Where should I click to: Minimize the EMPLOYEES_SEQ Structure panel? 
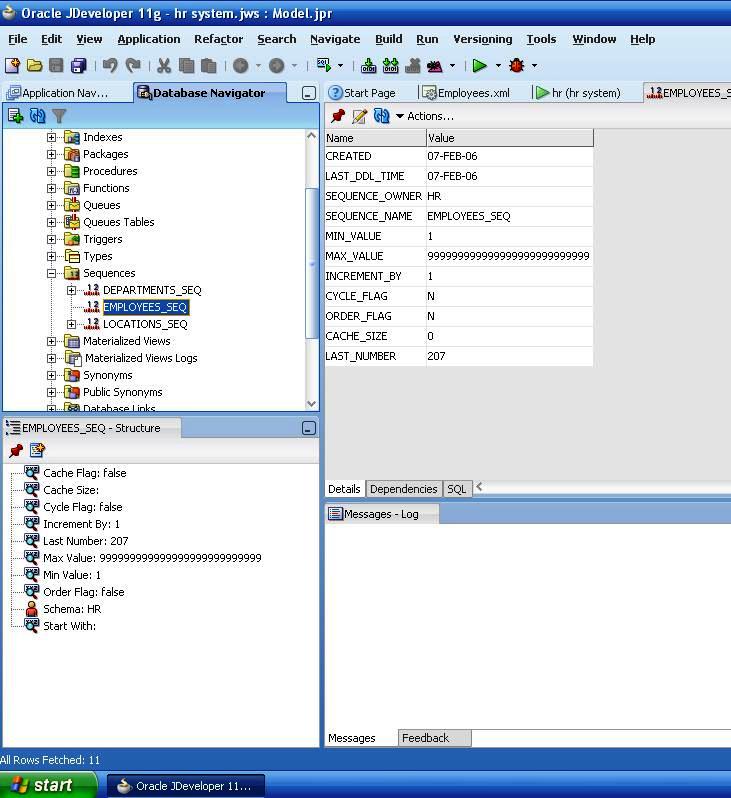click(x=308, y=428)
